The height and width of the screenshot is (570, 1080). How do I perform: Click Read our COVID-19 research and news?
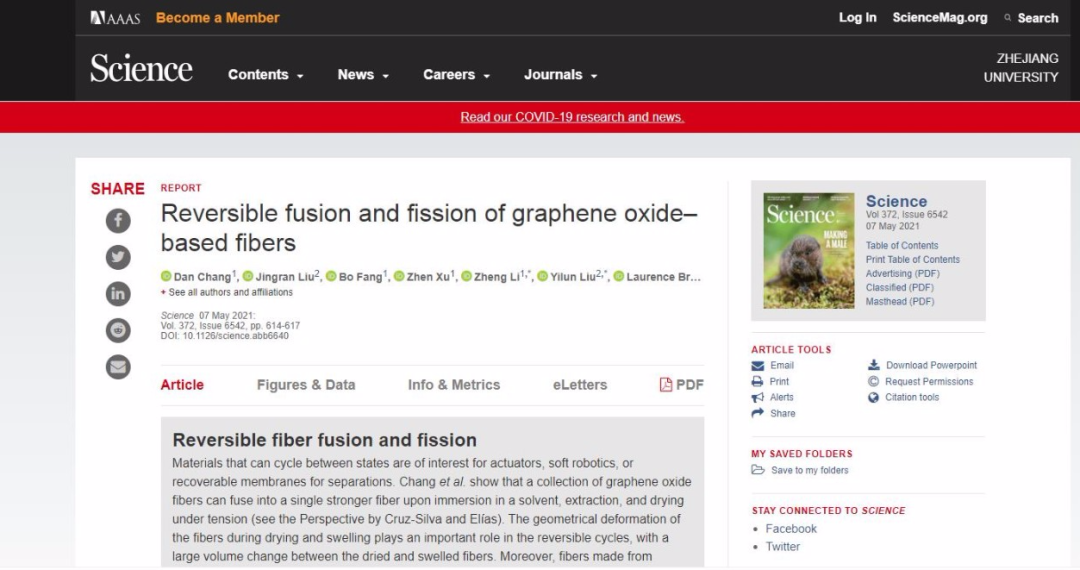point(572,117)
